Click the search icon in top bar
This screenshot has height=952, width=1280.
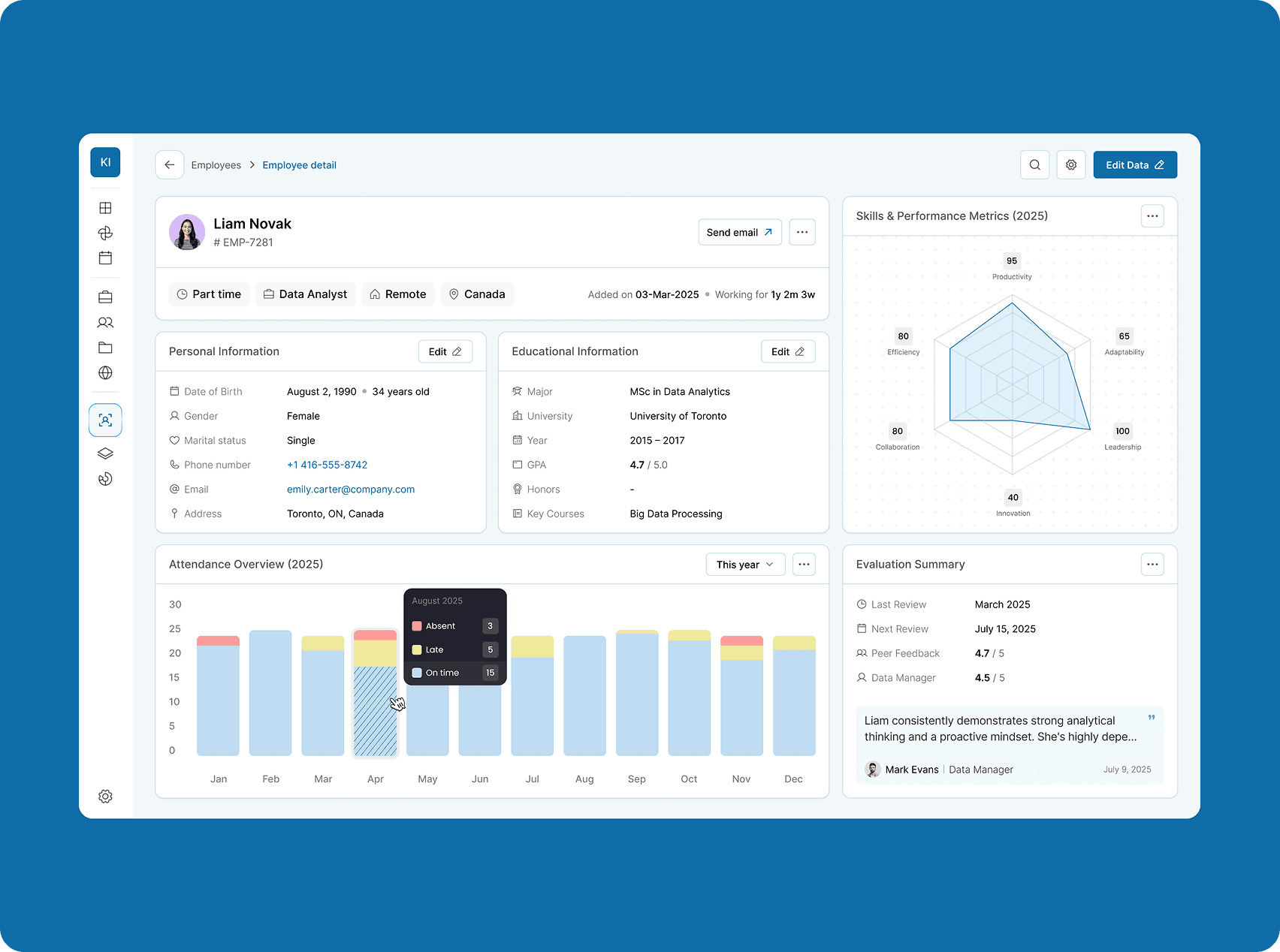coord(1034,165)
